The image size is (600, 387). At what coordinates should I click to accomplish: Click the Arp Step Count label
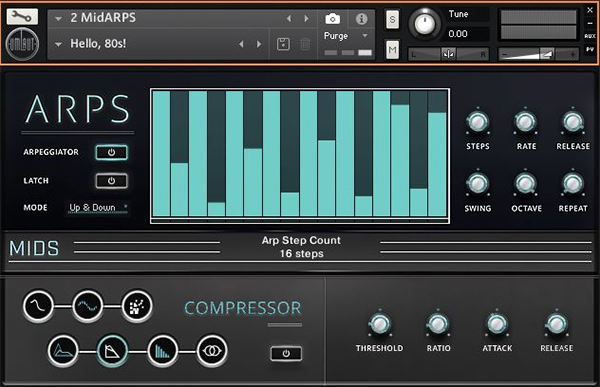[x=301, y=240]
